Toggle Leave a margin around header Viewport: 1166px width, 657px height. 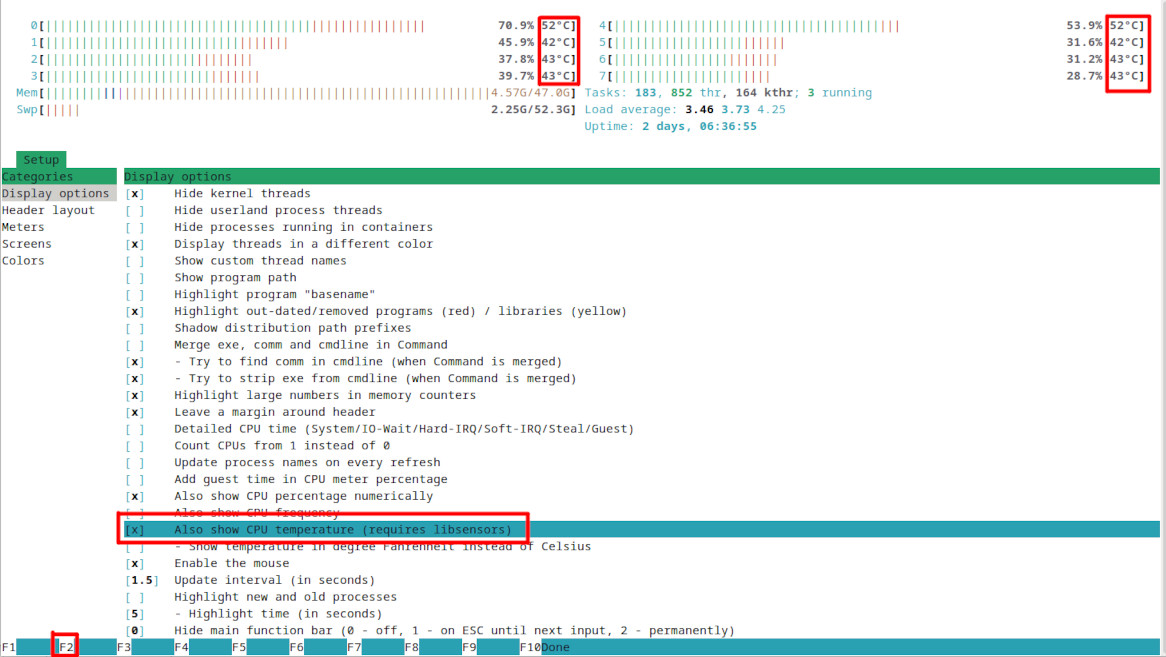(x=135, y=412)
